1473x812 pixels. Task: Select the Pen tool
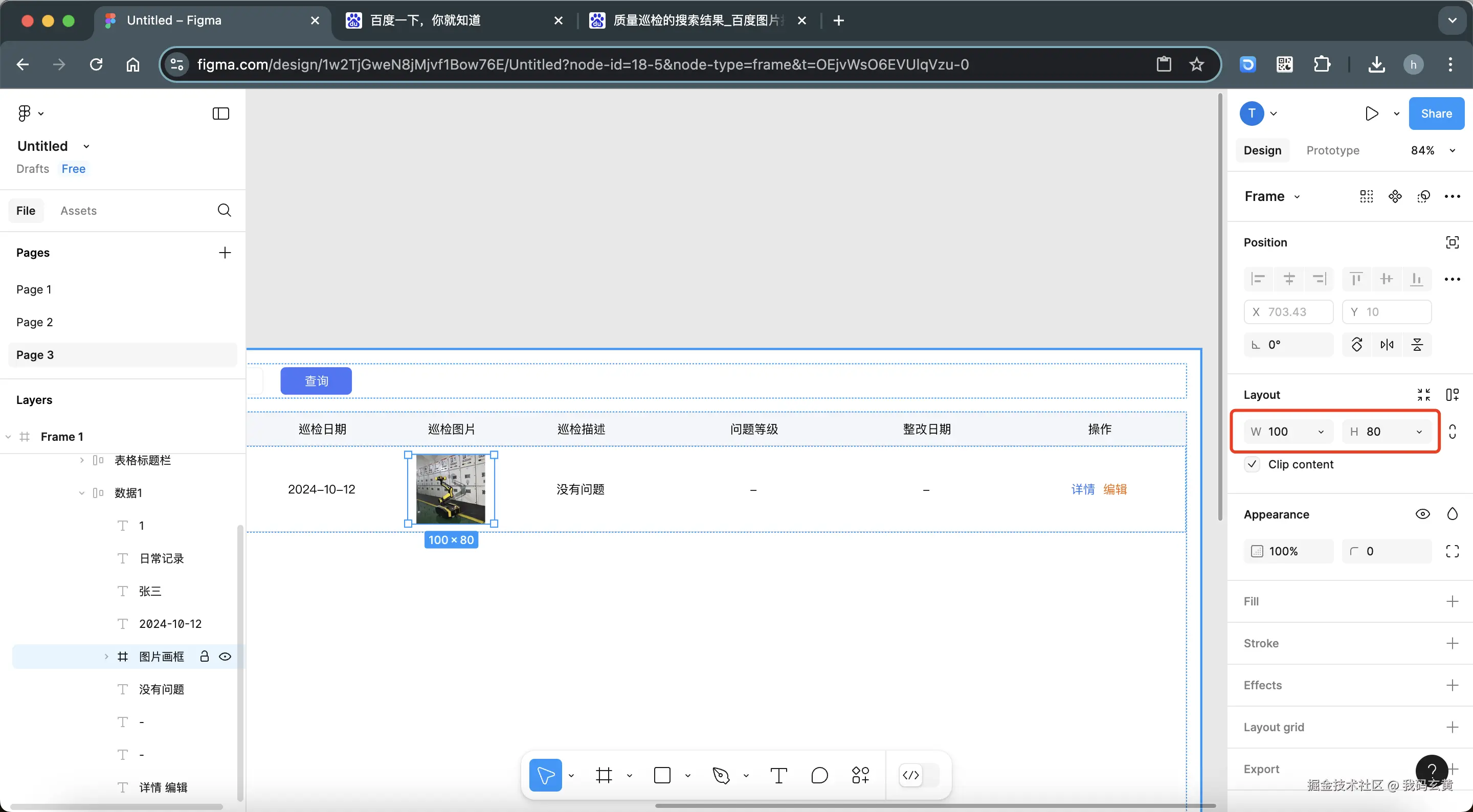point(721,775)
